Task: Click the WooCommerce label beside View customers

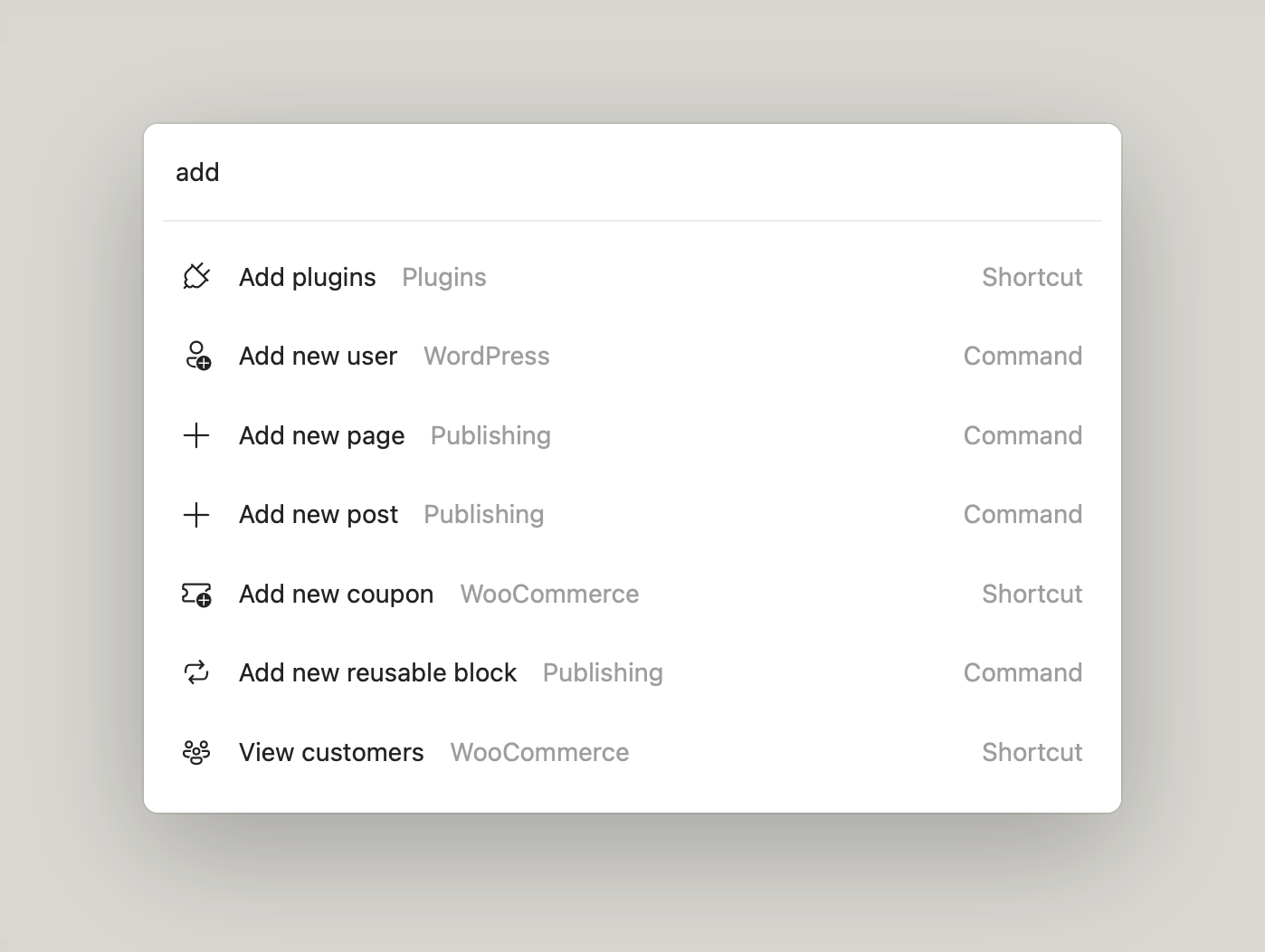Action: coord(539,752)
